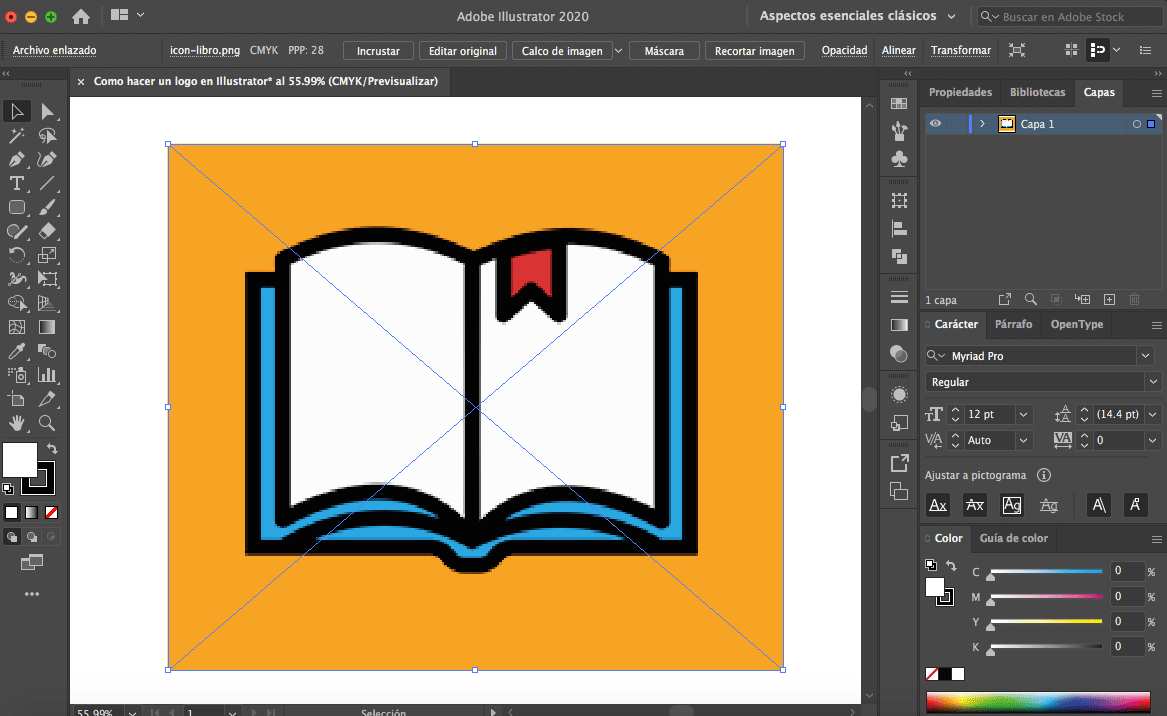Select the Hand tool
The width and height of the screenshot is (1167, 716).
click(16, 423)
